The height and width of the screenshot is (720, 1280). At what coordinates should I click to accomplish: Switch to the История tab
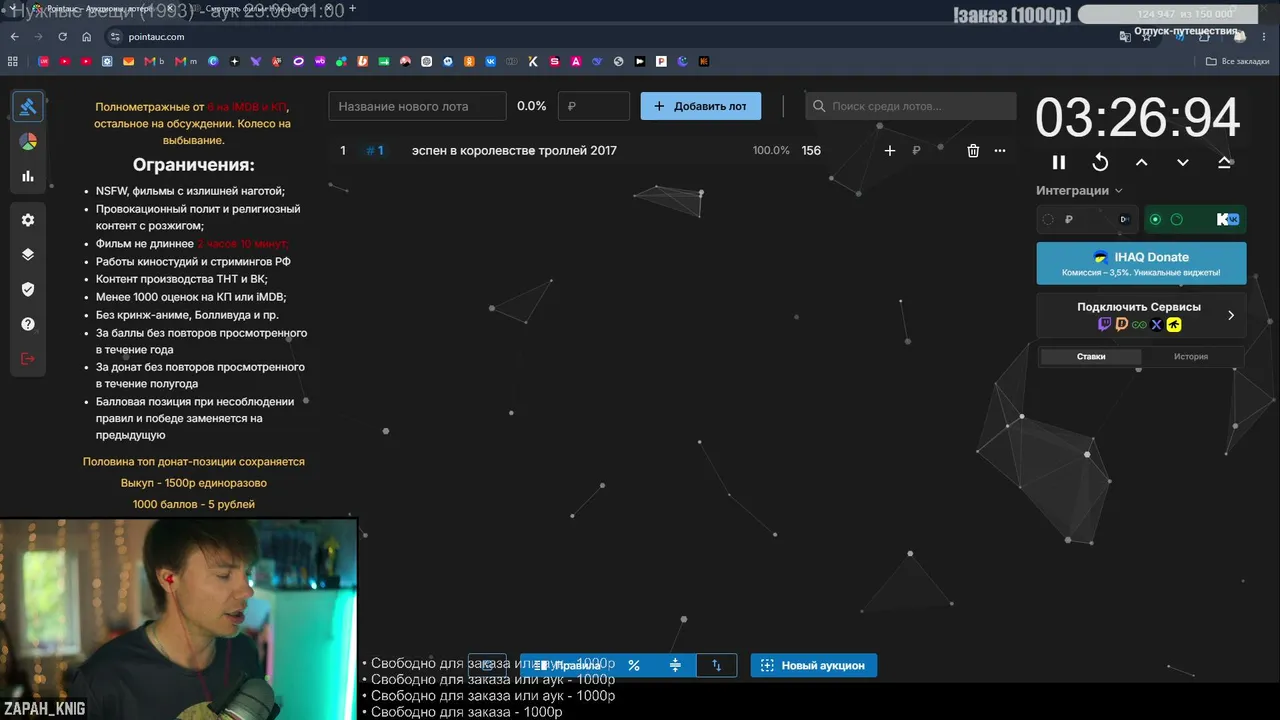click(x=1191, y=356)
